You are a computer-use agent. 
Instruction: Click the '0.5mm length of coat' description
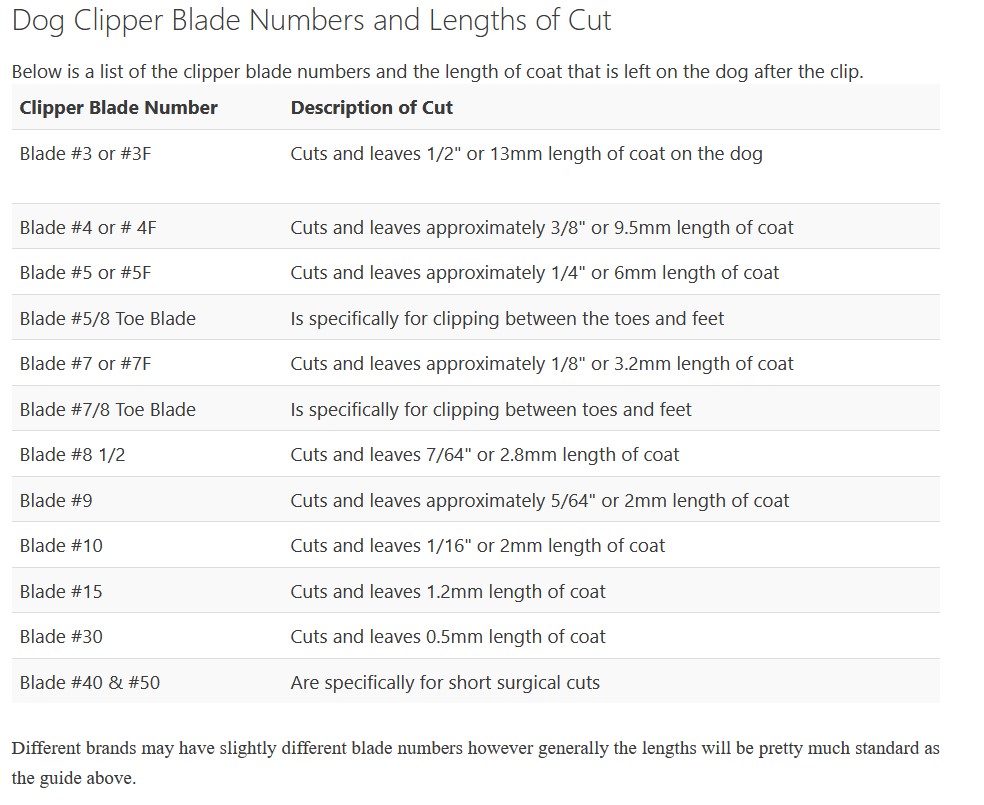pyautogui.click(x=448, y=636)
